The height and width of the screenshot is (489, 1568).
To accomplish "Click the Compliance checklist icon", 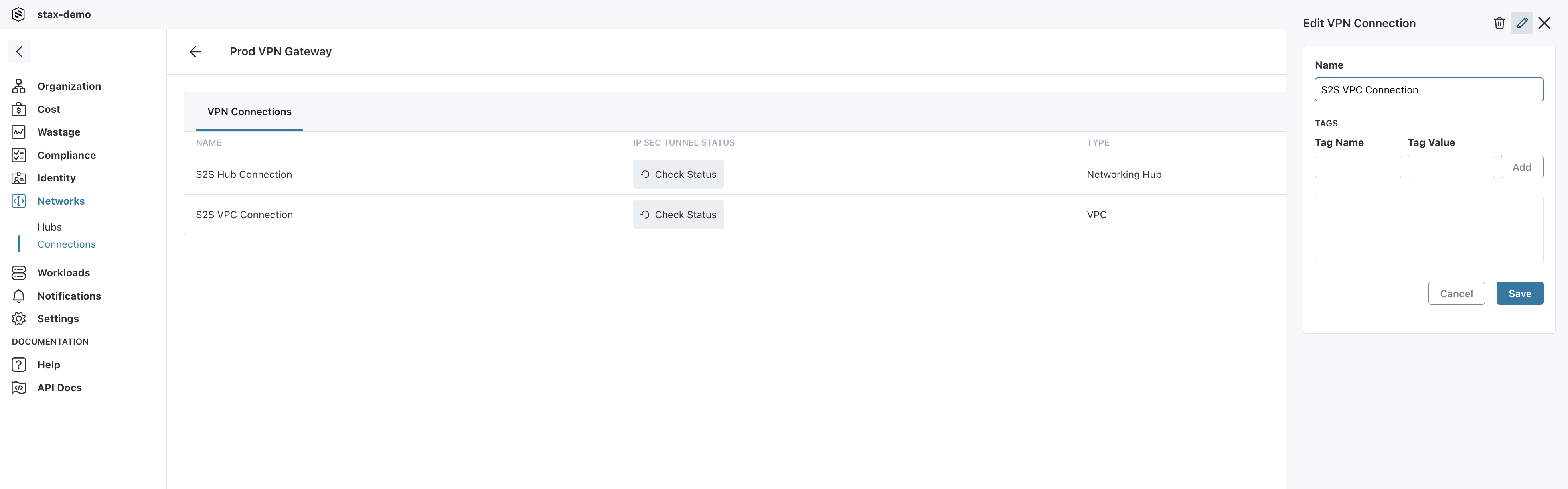I will click(x=19, y=155).
